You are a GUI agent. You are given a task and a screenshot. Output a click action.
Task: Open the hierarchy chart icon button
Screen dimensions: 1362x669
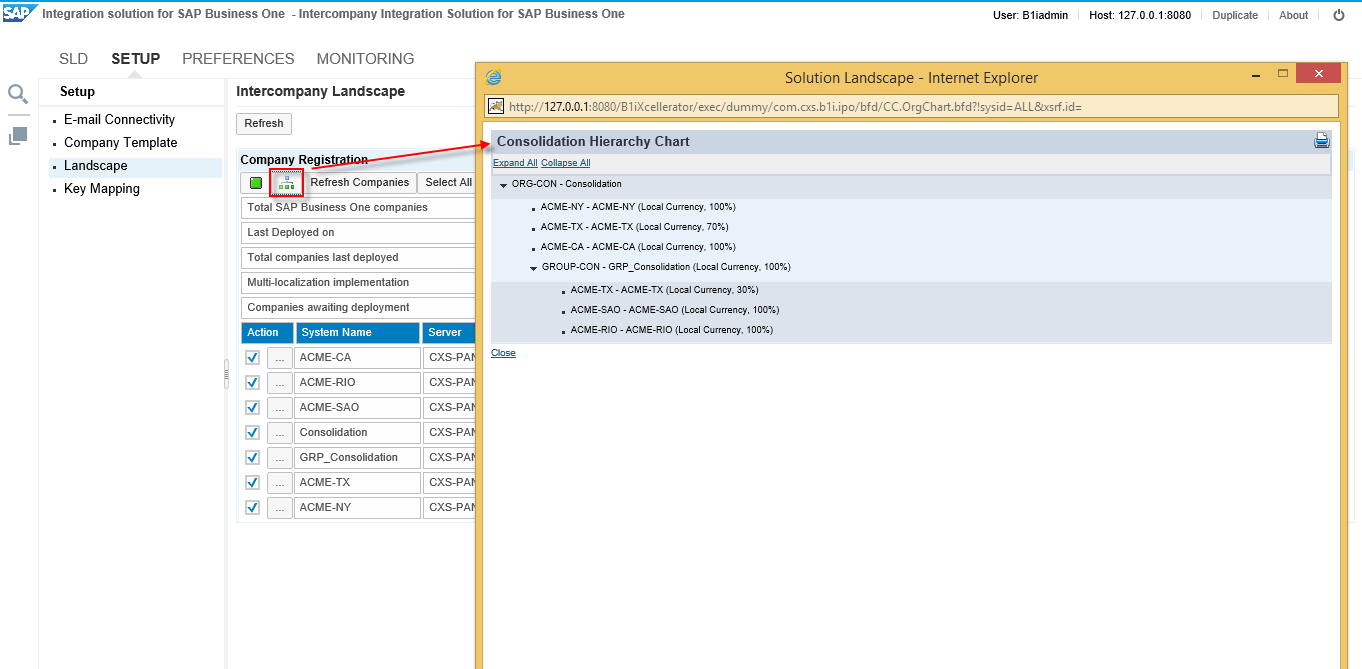coord(287,183)
